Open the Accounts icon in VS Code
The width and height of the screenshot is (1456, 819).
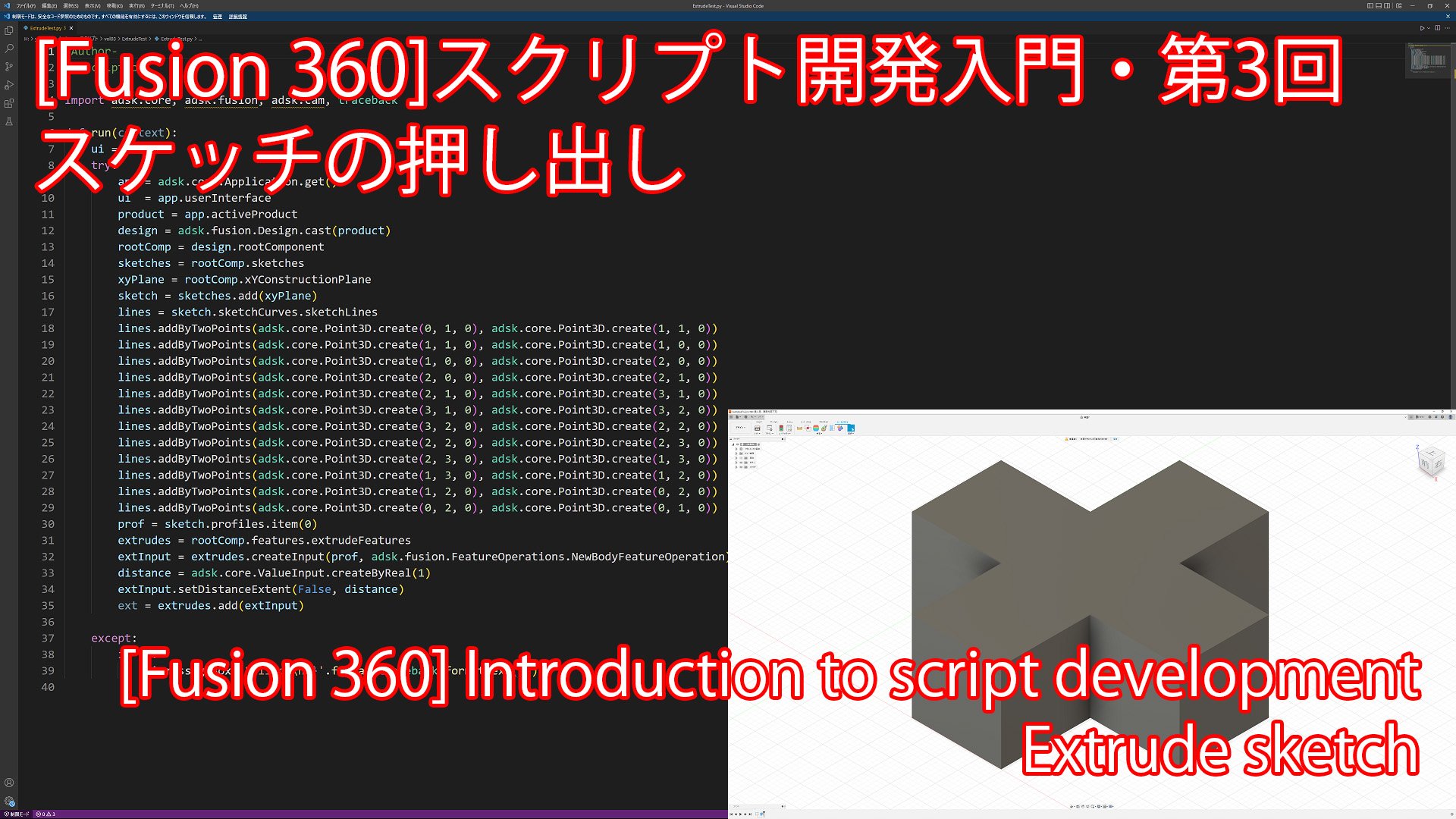click(9, 783)
